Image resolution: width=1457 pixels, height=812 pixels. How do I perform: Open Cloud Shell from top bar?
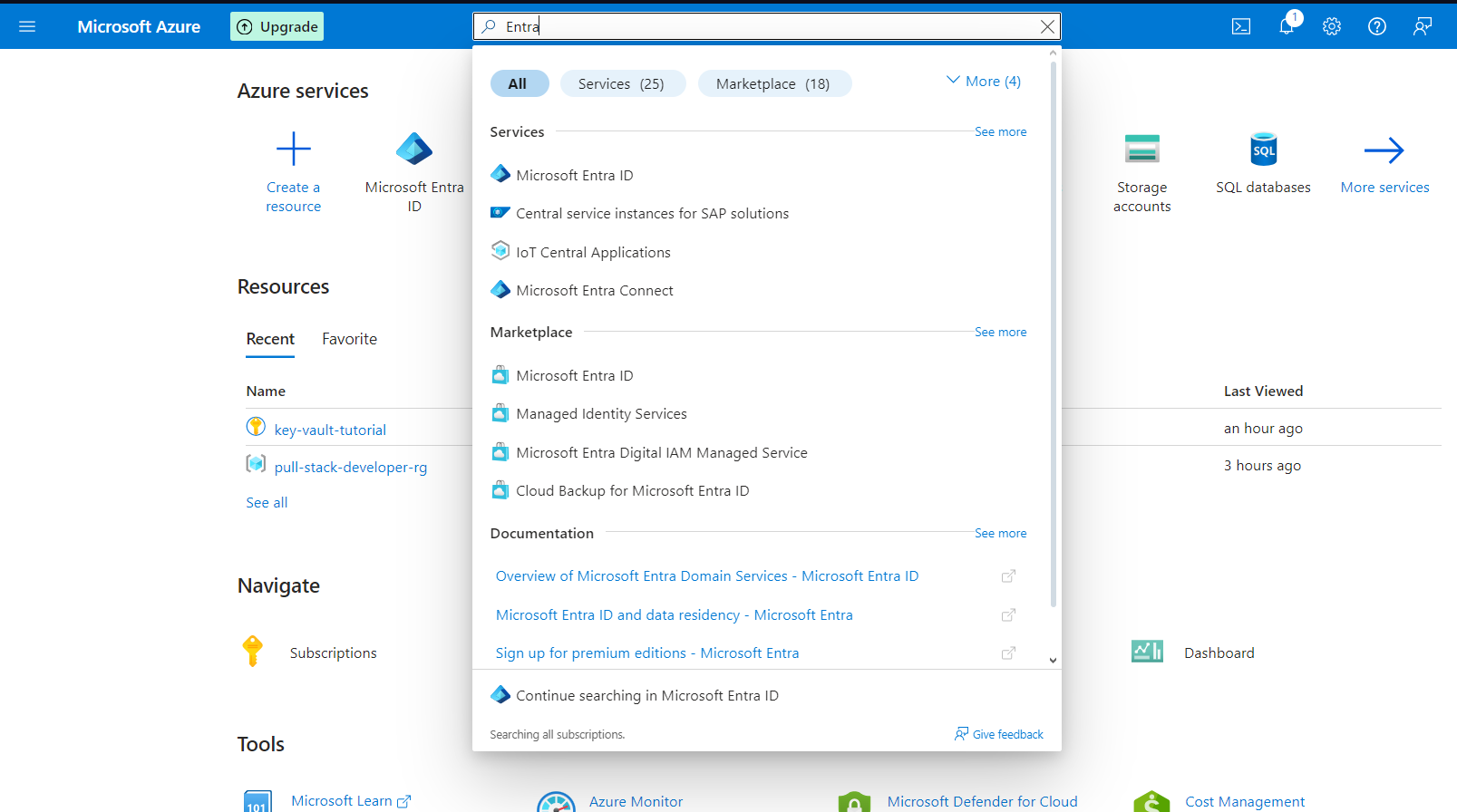tap(1241, 26)
